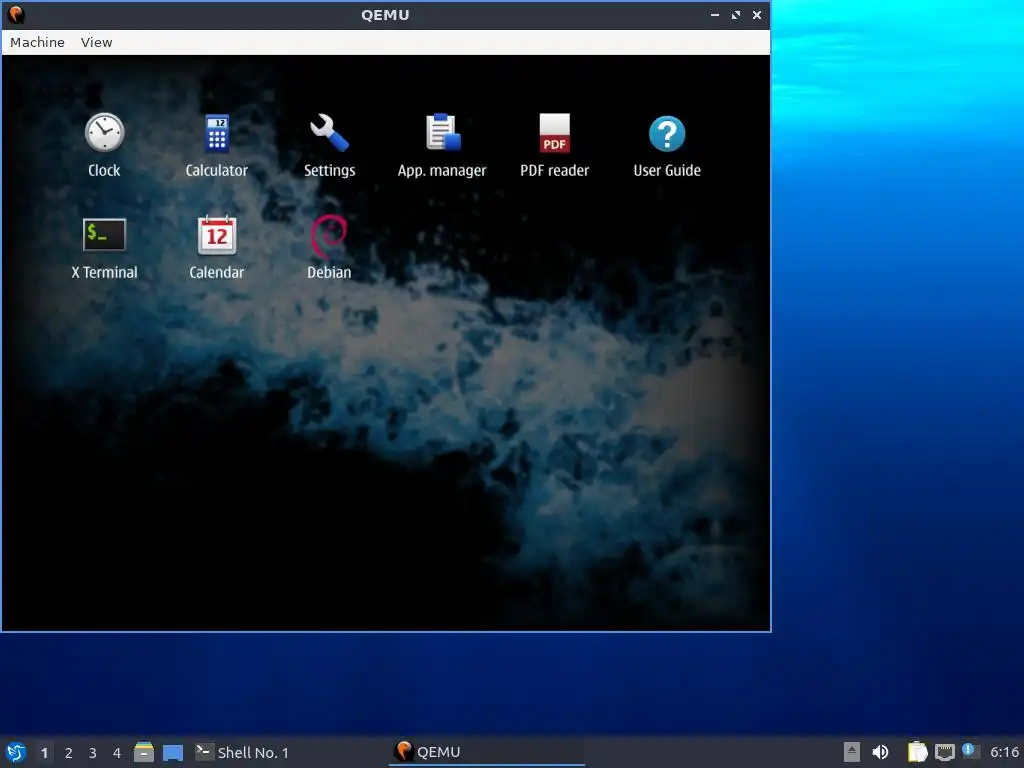Open the User Guide help icon
1024x768 pixels.
(667, 134)
